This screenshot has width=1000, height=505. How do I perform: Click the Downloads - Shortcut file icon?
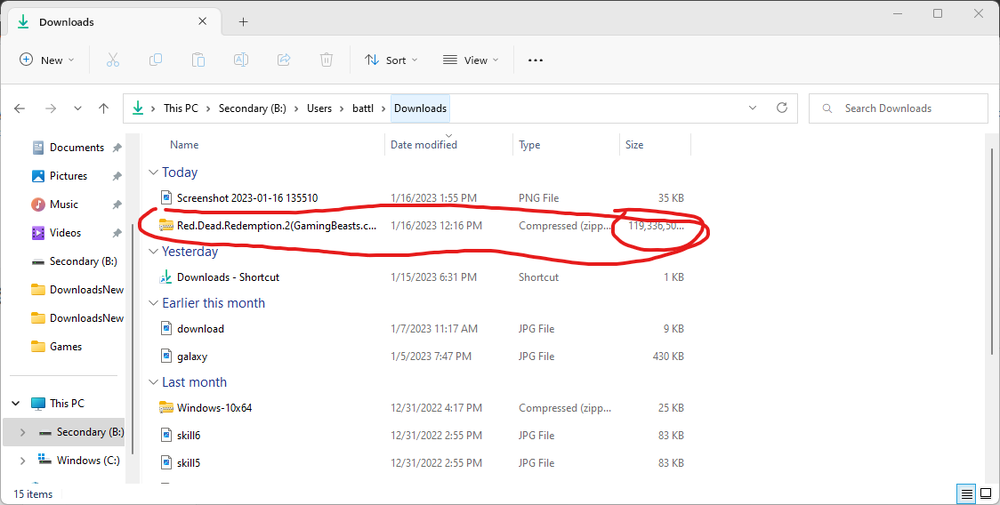[x=166, y=277]
